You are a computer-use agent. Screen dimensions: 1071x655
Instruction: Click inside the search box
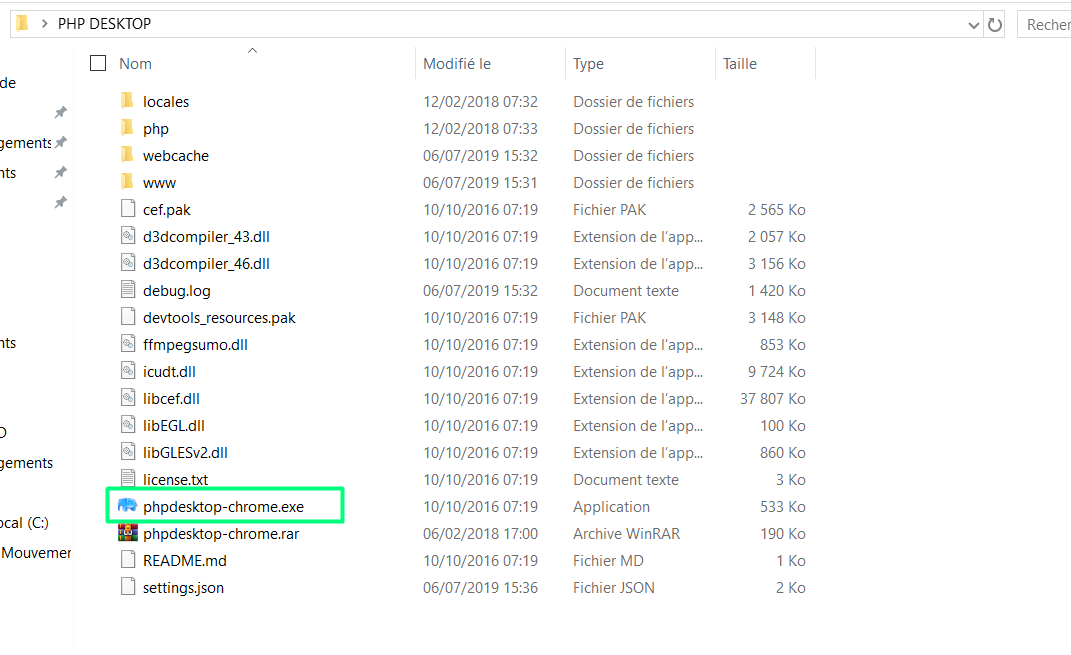click(x=1047, y=23)
